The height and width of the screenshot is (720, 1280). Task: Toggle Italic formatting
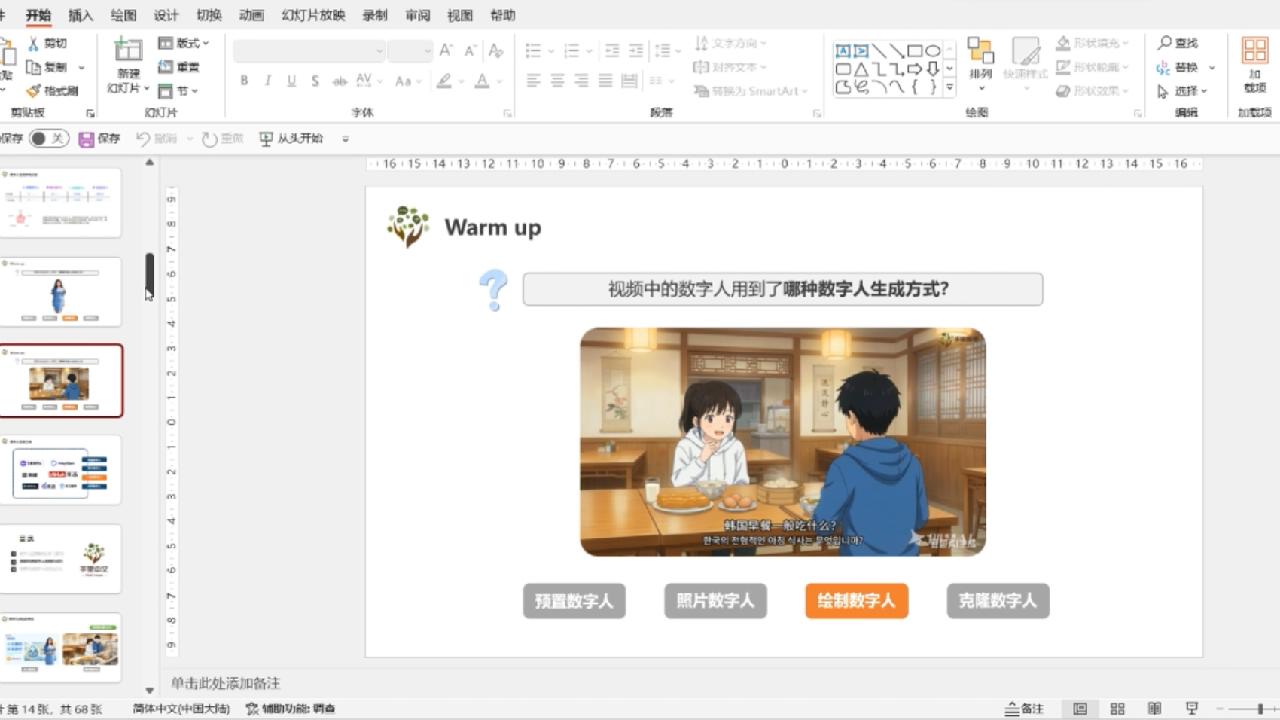[x=268, y=81]
